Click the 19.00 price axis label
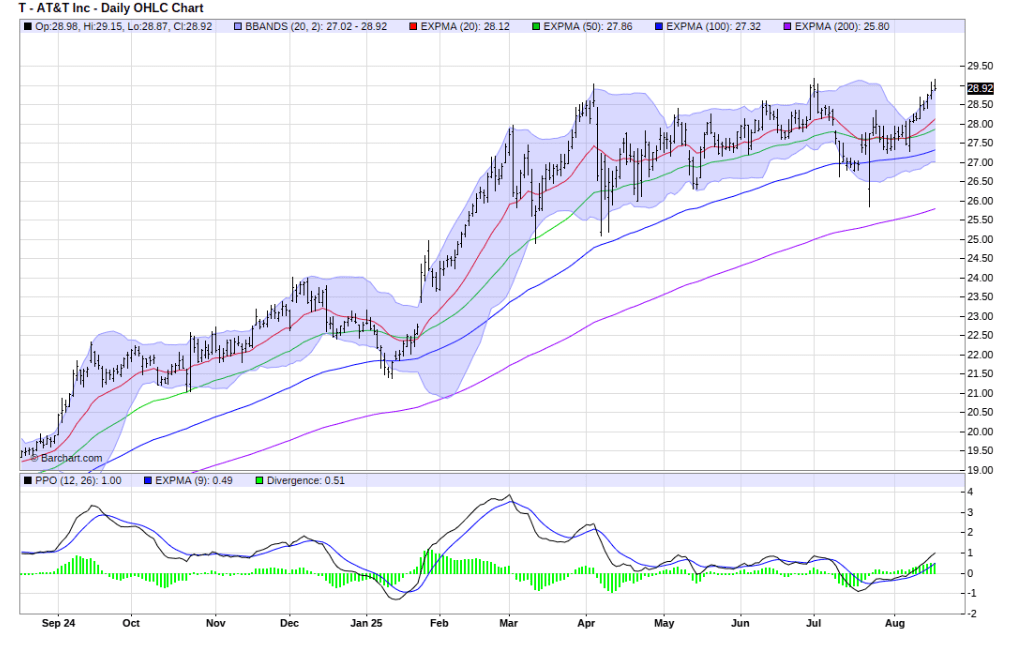Screen dimensions: 1017x659 pyautogui.click(x=980, y=470)
